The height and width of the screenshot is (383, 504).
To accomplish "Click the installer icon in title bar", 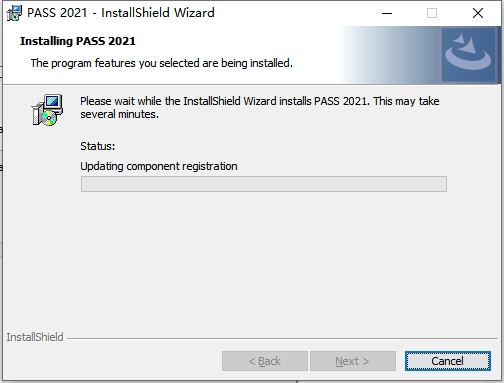I will click(x=14, y=13).
